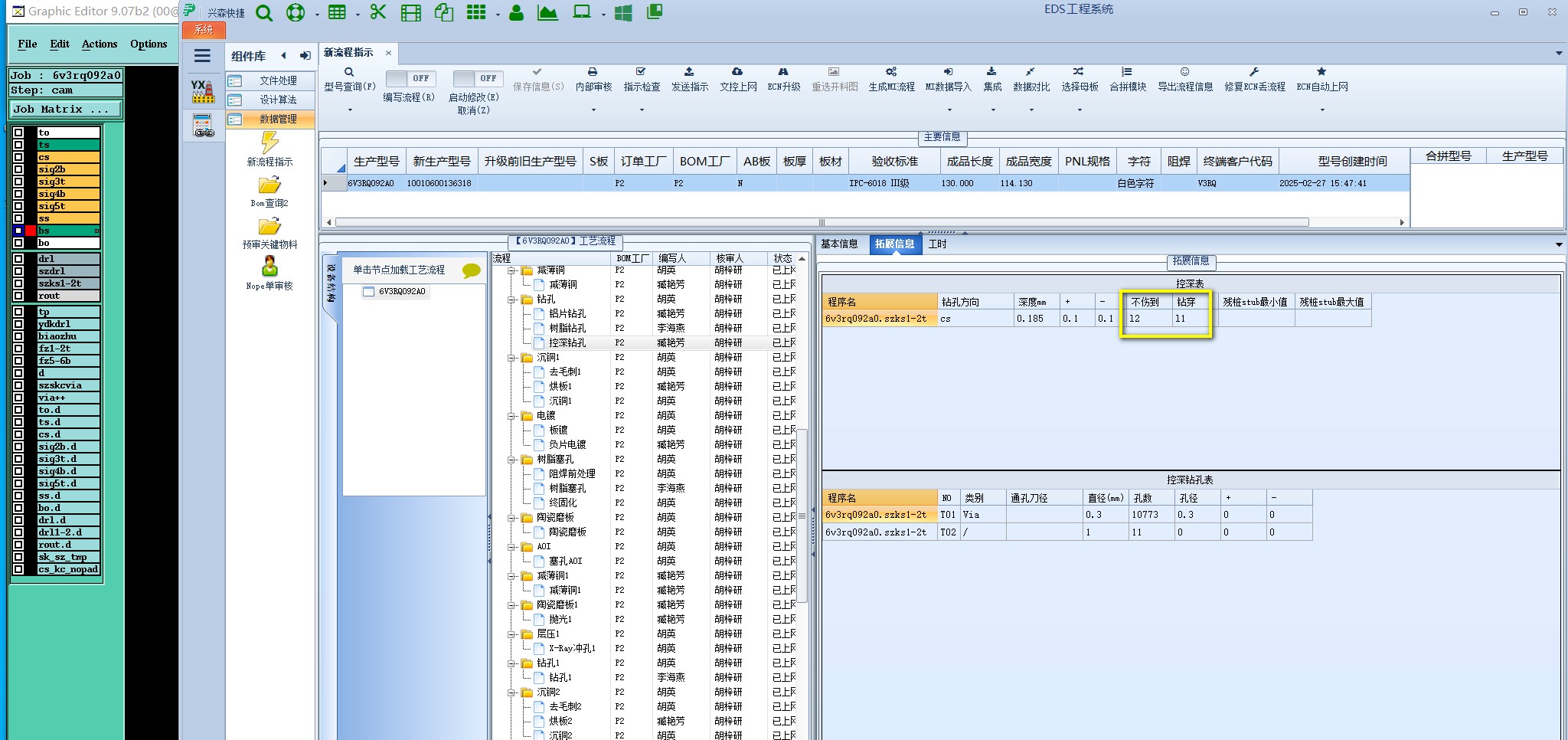Select the 数据管理 sidebar section
Screen dimensions: 1568x740
[x=271, y=119]
